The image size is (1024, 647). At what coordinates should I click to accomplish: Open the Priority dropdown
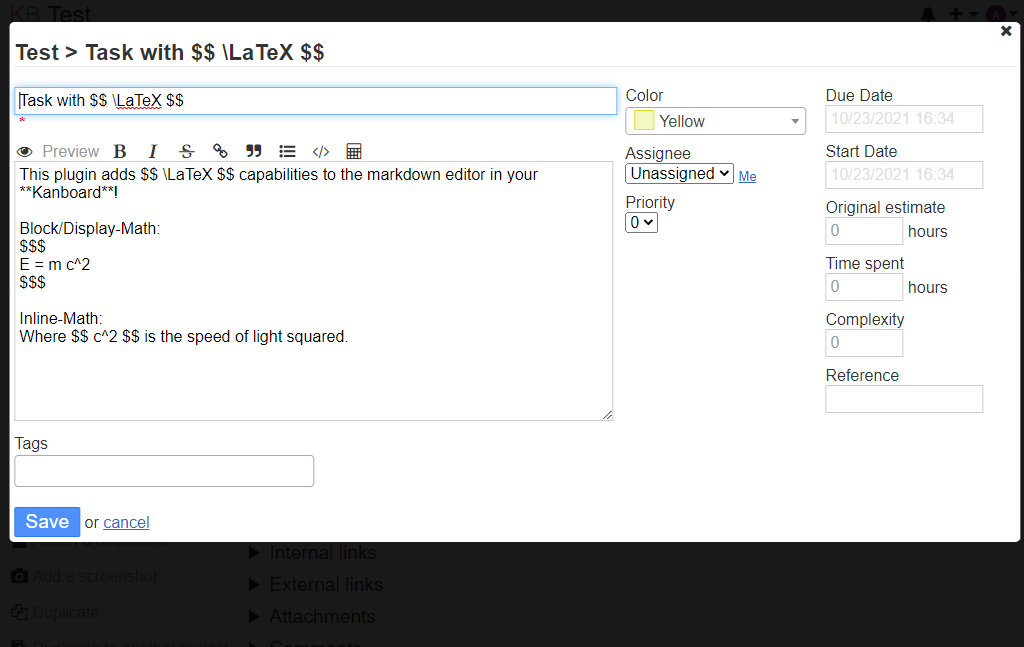[641, 223]
